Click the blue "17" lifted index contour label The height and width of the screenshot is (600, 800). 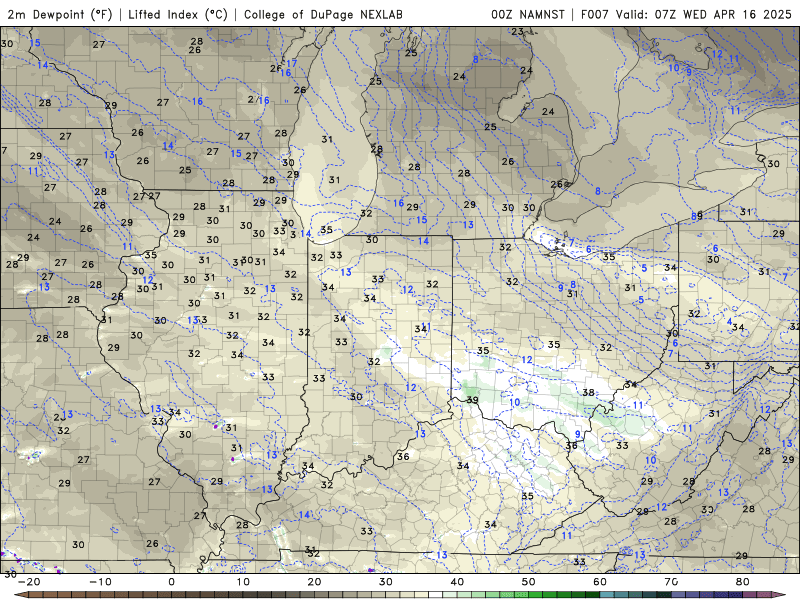pyautogui.click(x=291, y=63)
